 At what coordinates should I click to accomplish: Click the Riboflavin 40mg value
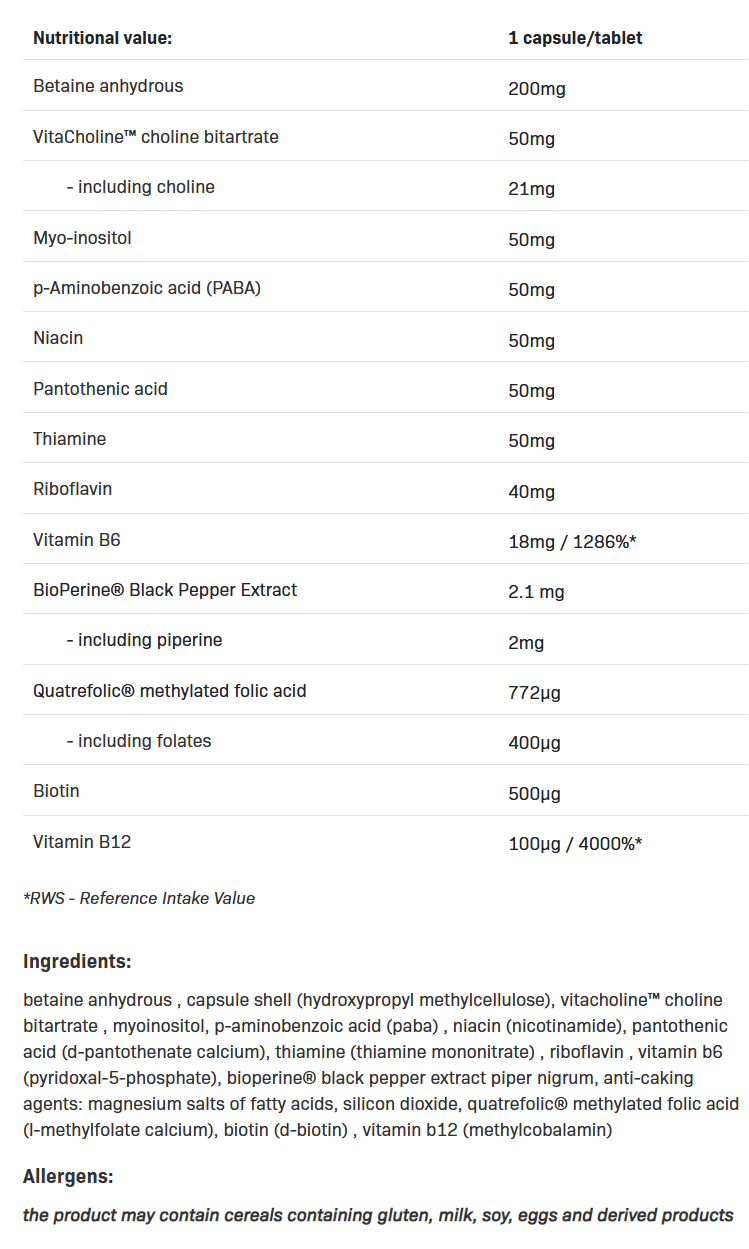click(x=531, y=492)
